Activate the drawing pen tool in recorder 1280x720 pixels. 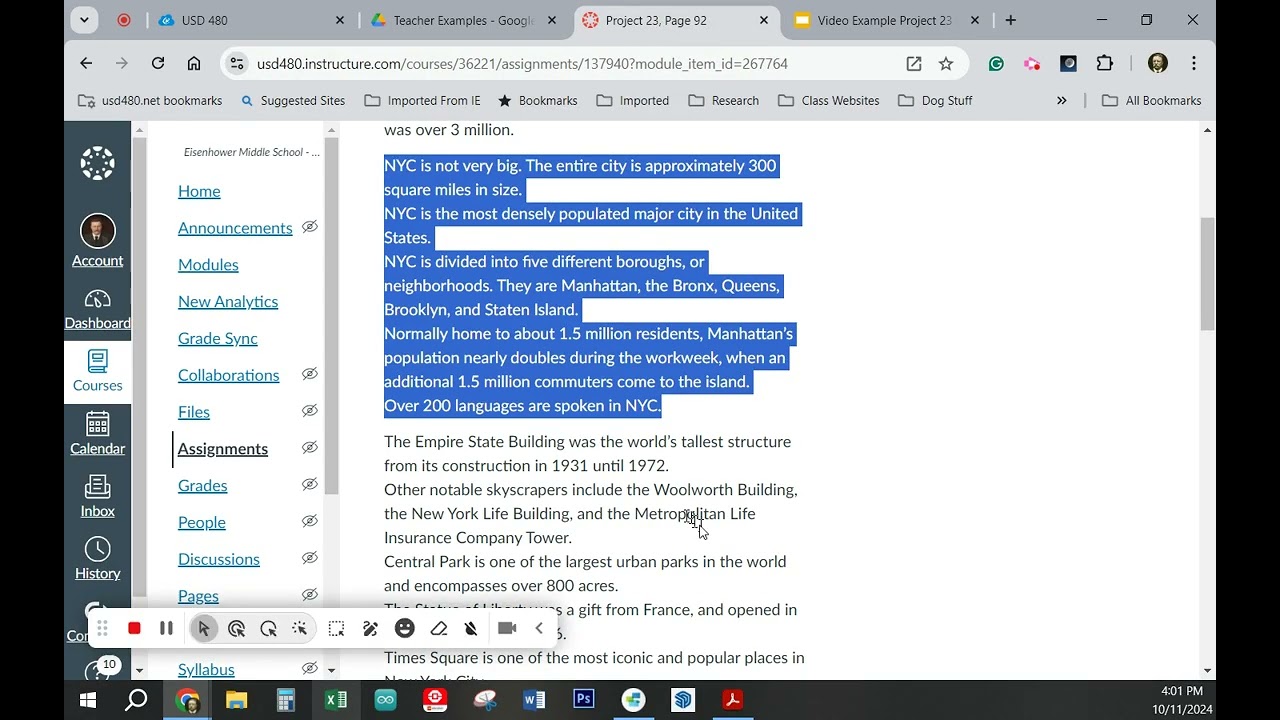tap(370, 628)
